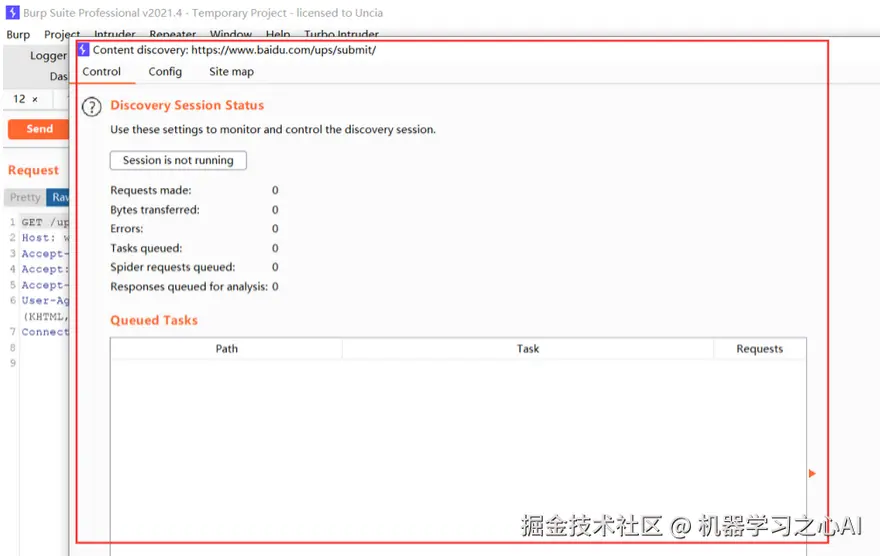Open the help icon beside Discovery Session Status
This screenshot has height=556, width=880.
pos(91,107)
